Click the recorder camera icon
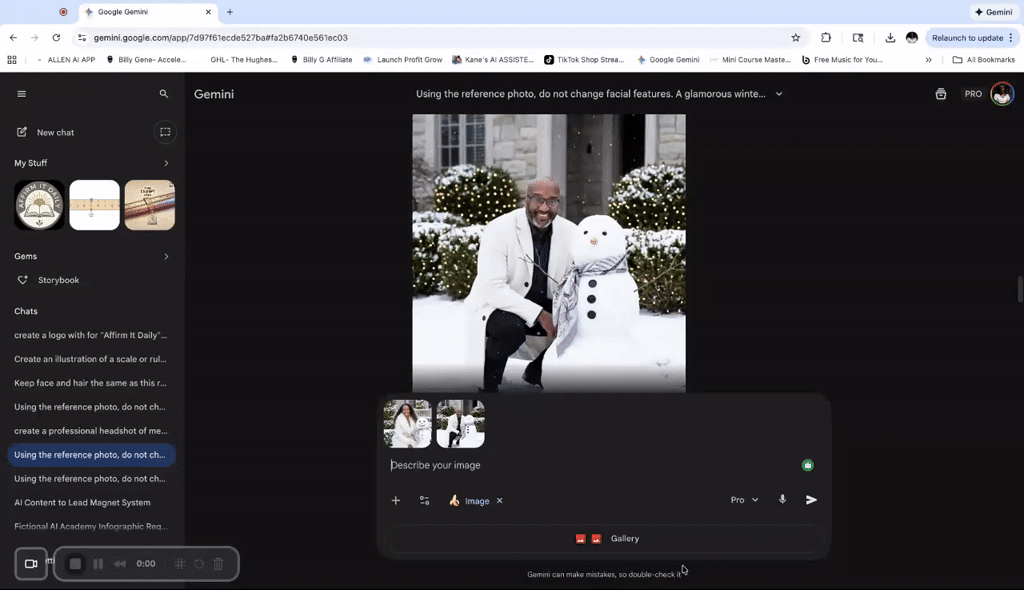Image resolution: width=1024 pixels, height=590 pixels. click(31, 564)
